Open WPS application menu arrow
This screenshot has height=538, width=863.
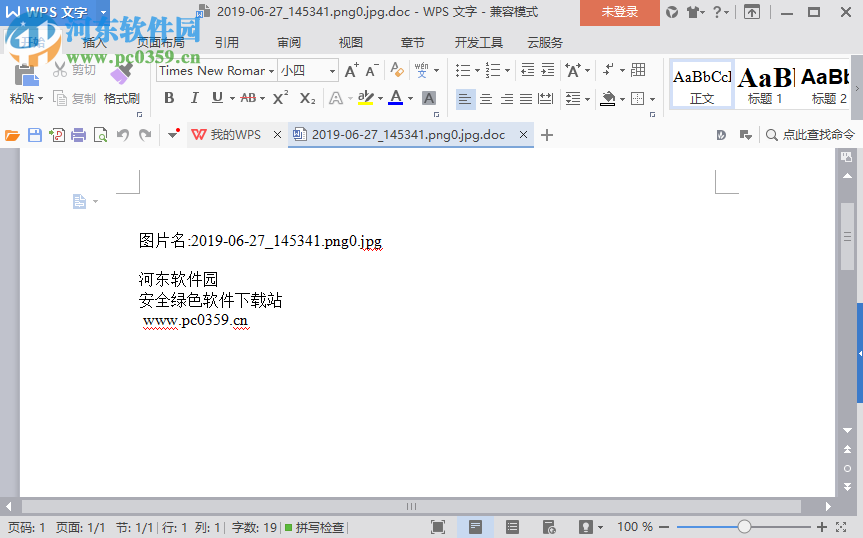[103, 12]
